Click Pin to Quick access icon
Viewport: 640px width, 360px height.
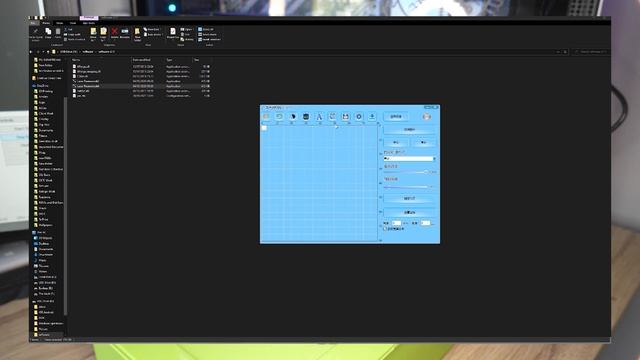click(x=36, y=32)
